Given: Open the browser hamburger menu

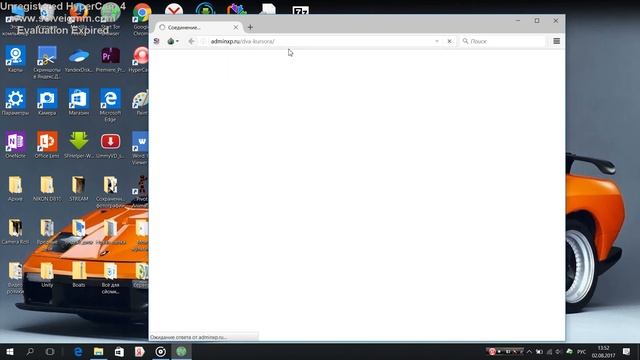Looking at the screenshot, I should 556,41.
